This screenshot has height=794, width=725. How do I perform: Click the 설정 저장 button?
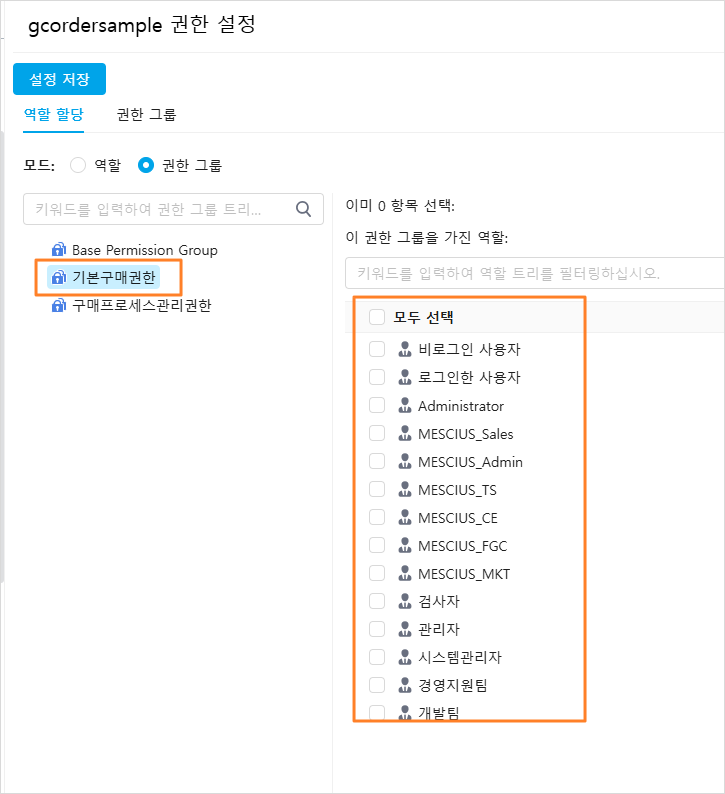click(x=59, y=79)
